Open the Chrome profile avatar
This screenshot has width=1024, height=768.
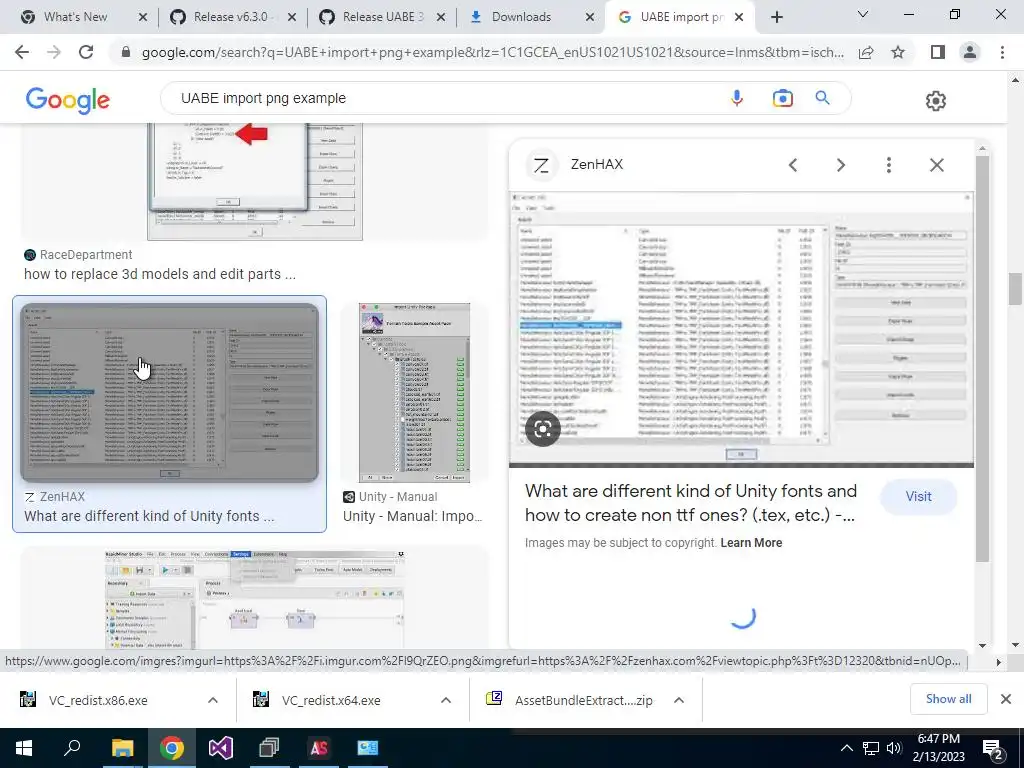point(970,52)
